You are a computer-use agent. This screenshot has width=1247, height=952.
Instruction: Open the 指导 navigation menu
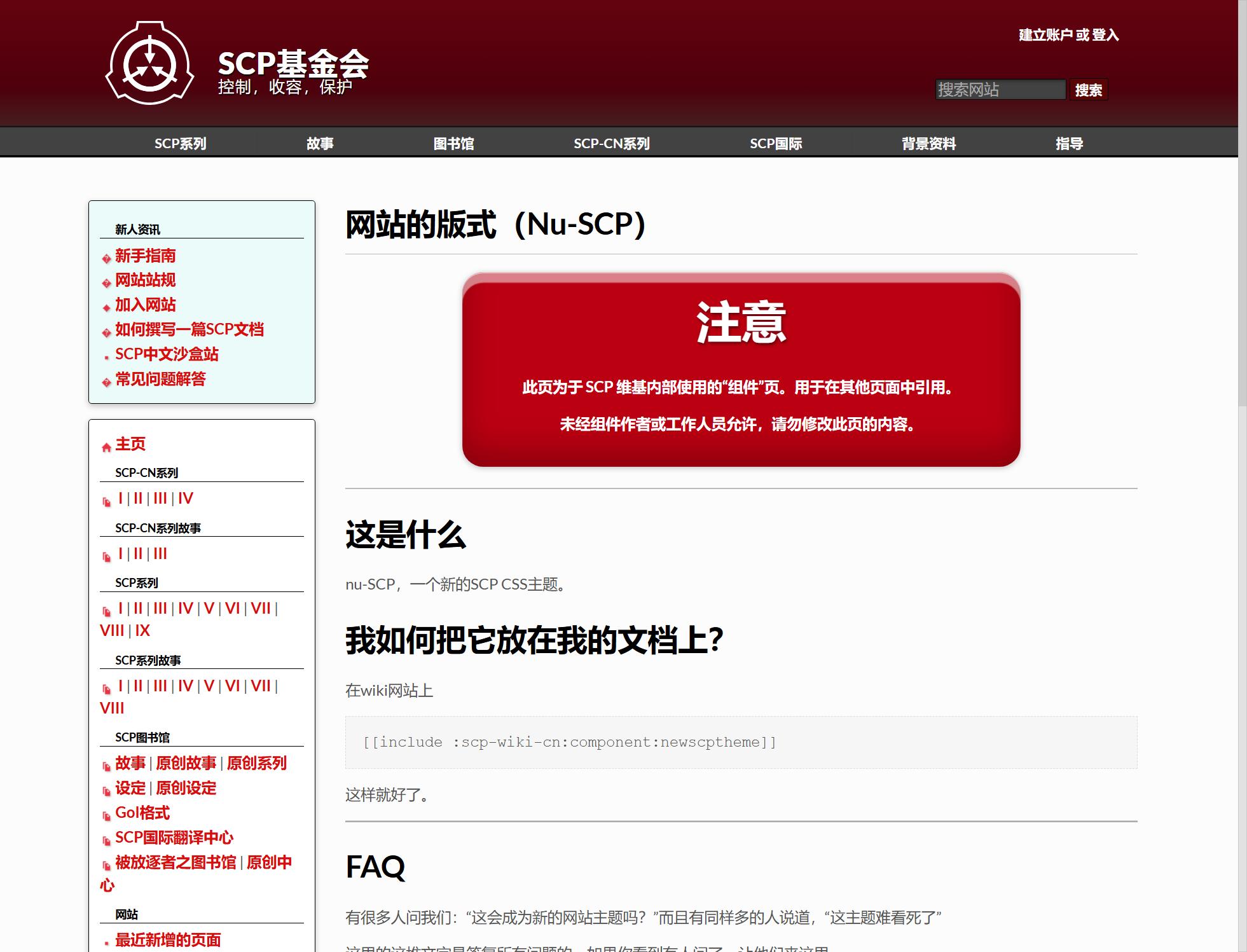[x=1069, y=144]
